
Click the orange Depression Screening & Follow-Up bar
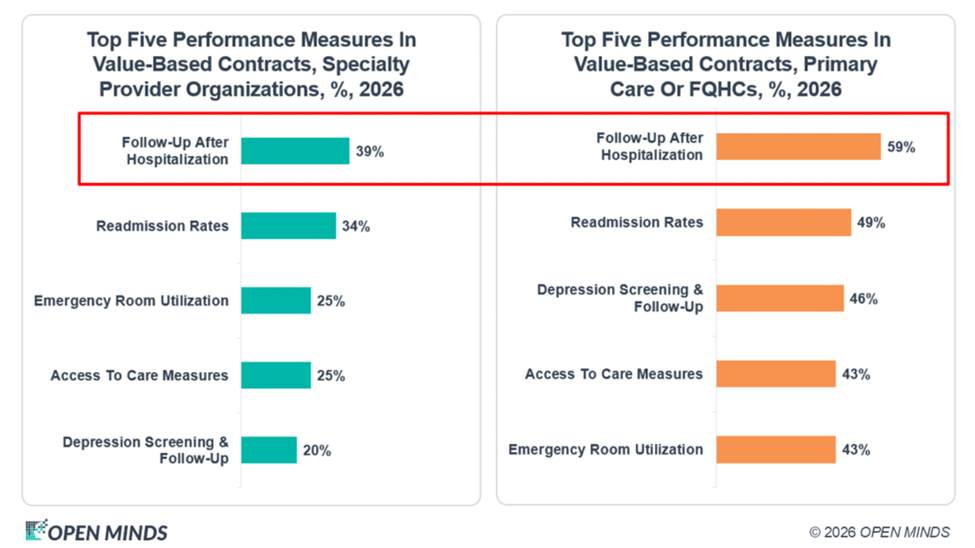779,298
